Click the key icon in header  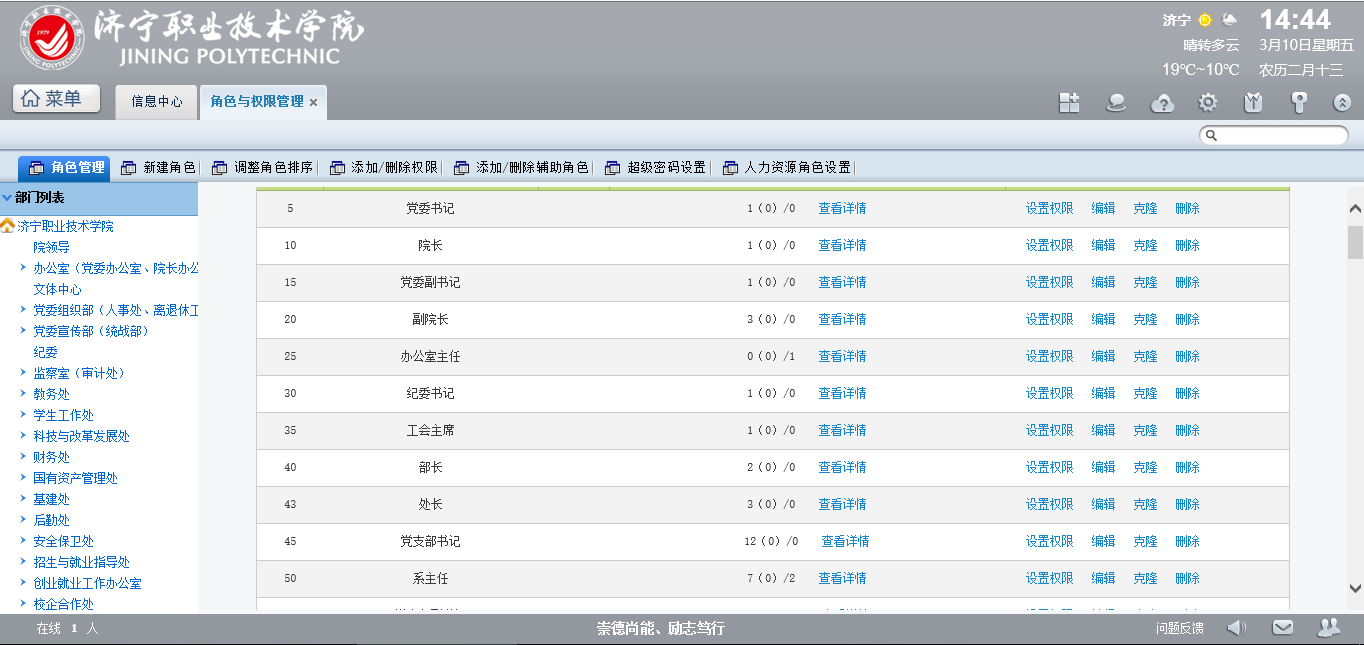[x=1298, y=102]
